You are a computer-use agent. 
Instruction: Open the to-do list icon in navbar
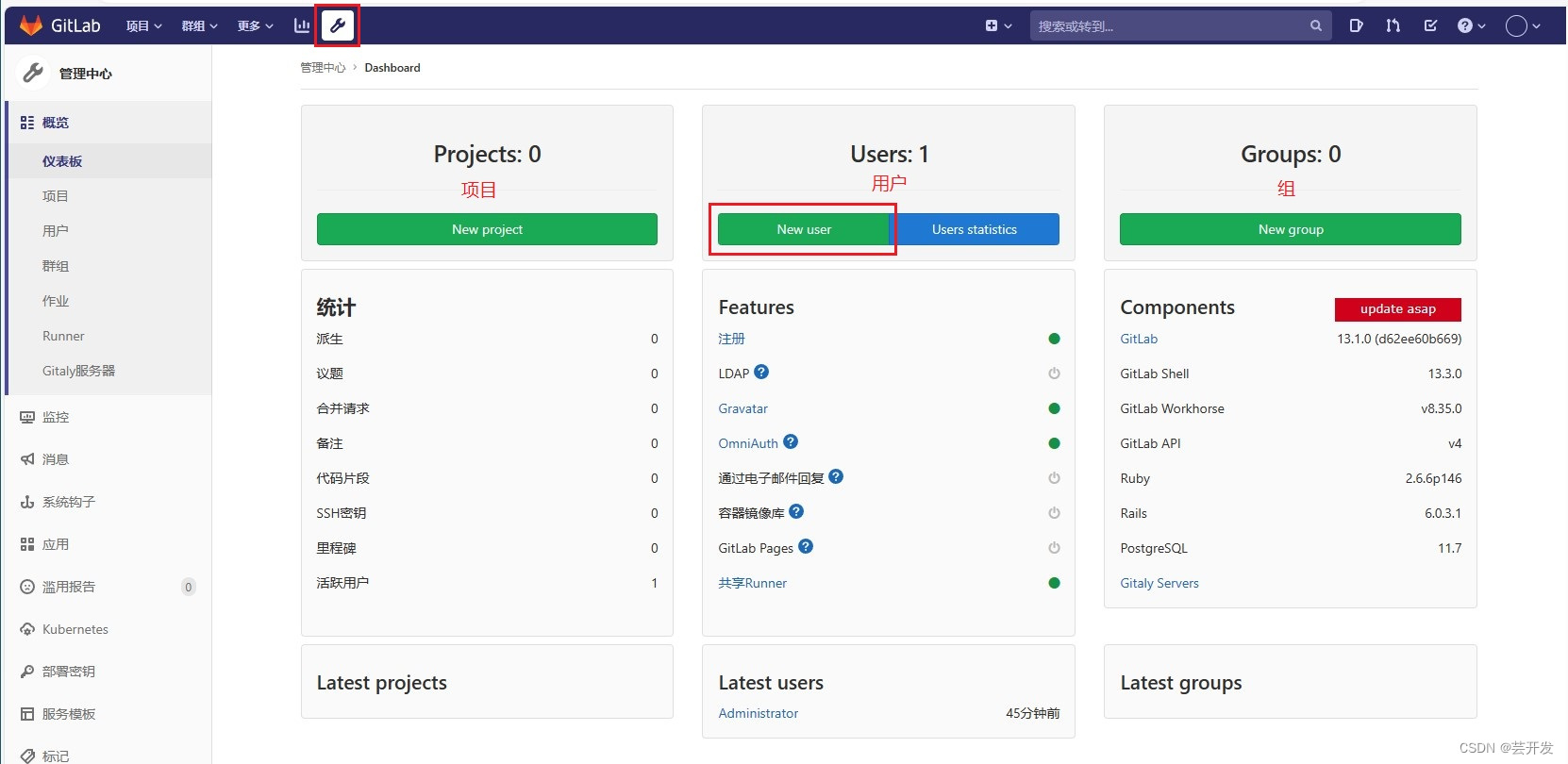[1430, 25]
